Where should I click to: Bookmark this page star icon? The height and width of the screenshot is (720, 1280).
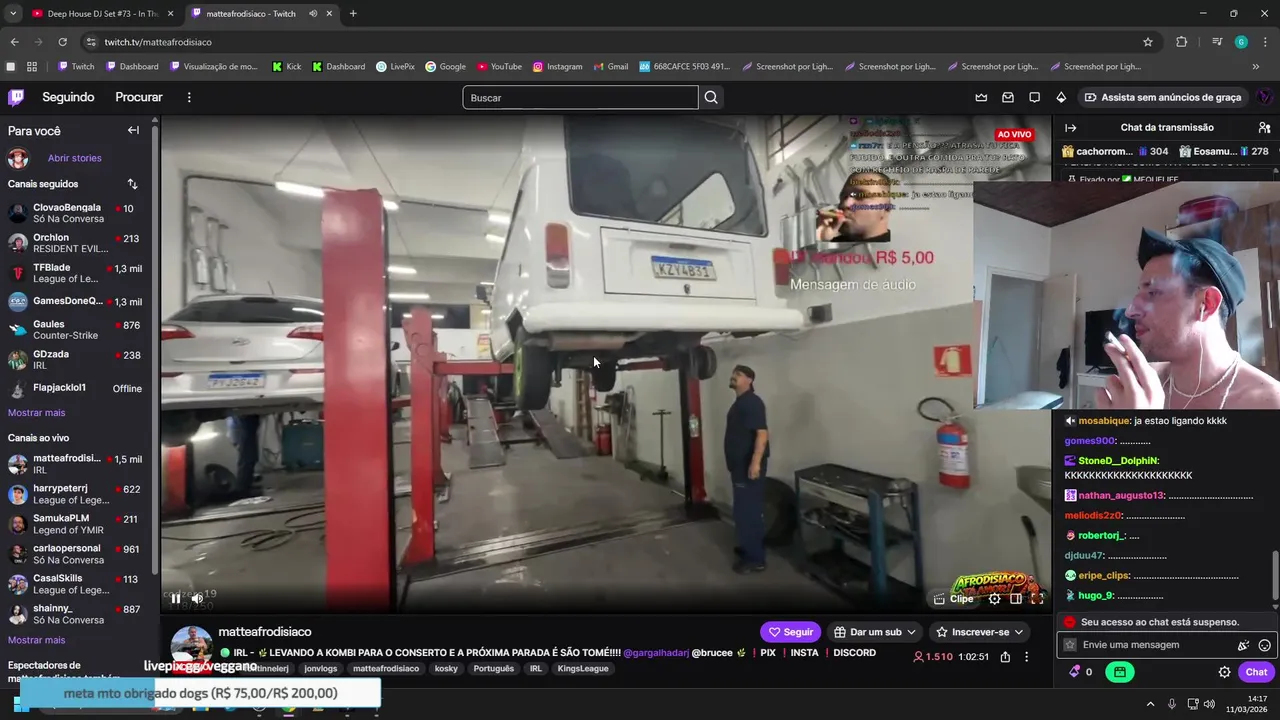coord(1148,42)
